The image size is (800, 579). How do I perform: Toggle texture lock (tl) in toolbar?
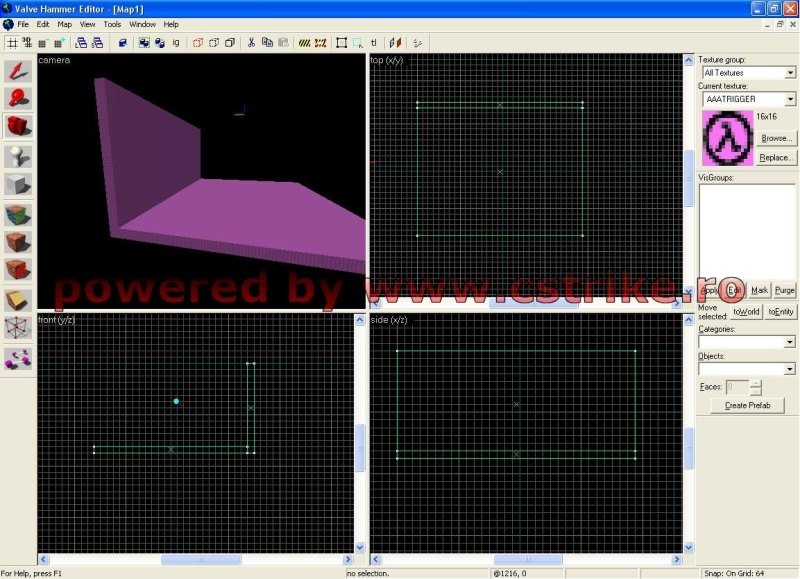click(374, 43)
